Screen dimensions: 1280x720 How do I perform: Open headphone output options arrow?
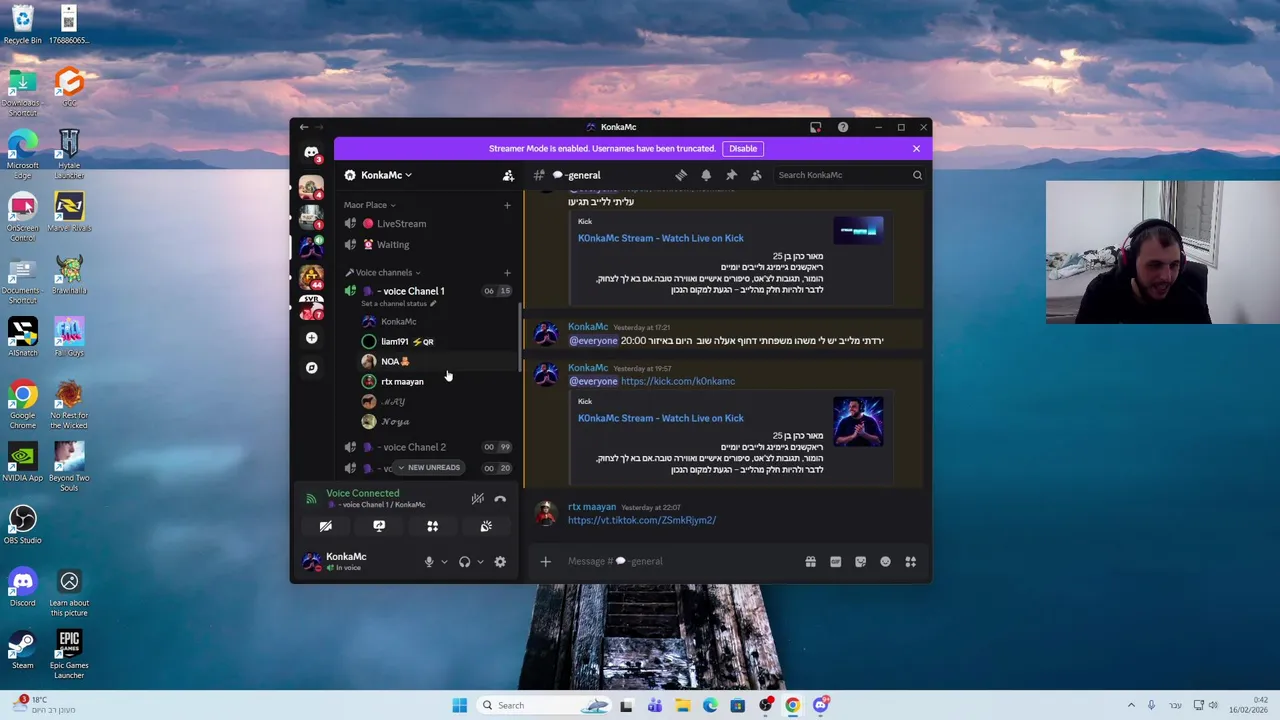click(x=480, y=562)
